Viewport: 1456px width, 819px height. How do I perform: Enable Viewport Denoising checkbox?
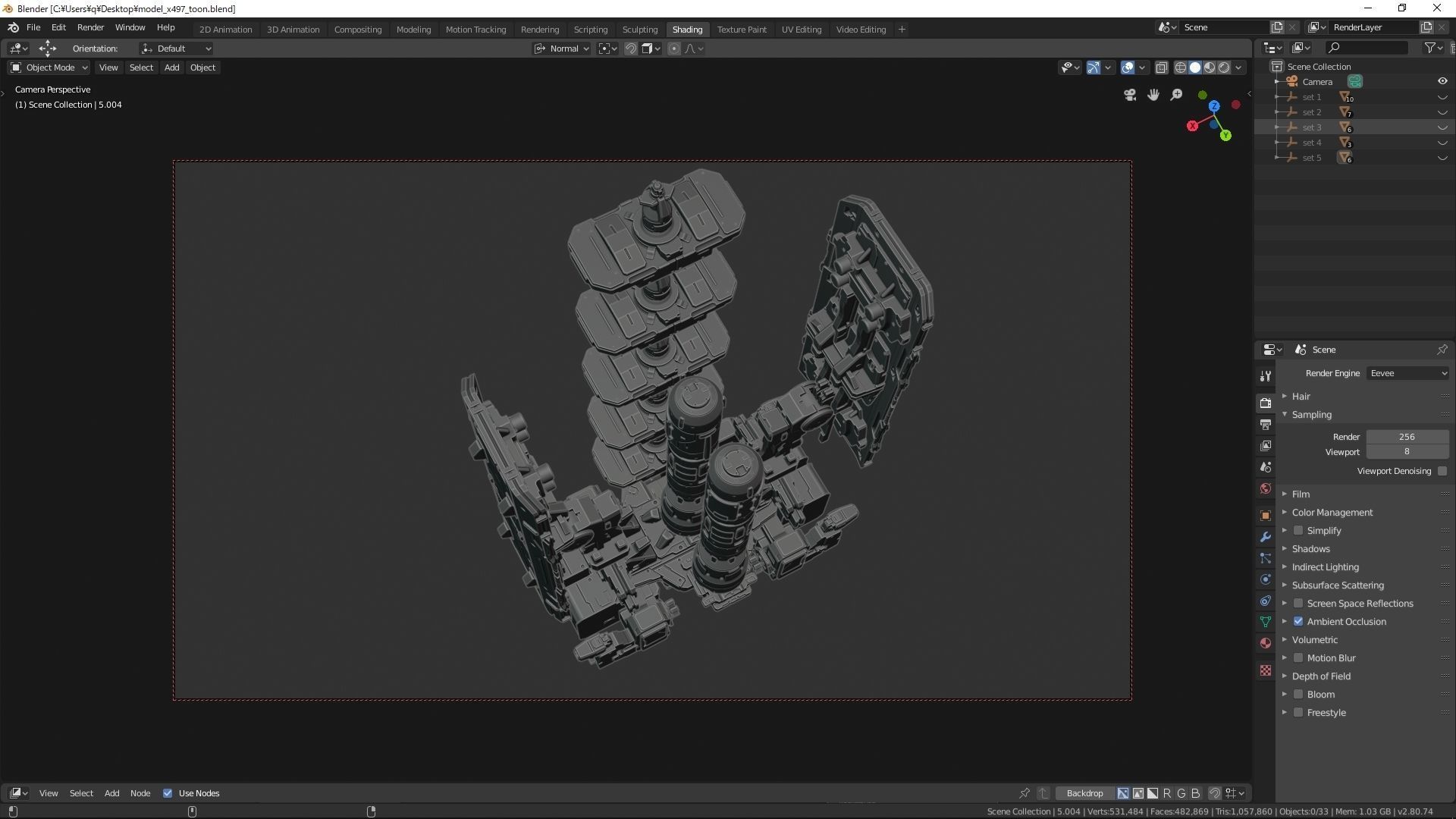click(x=1442, y=471)
